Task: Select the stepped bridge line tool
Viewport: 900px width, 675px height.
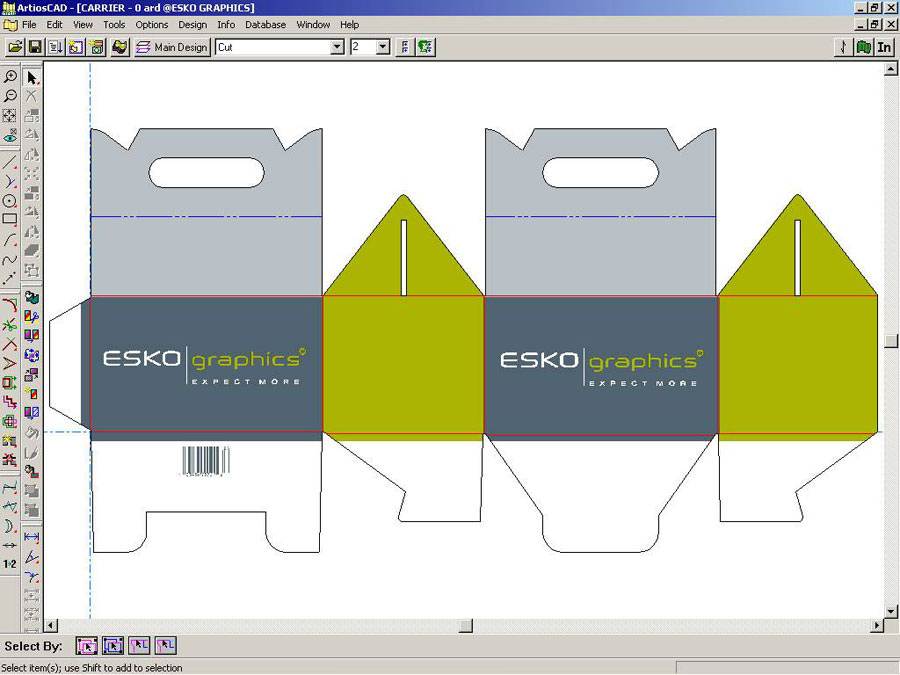Action: pos(10,402)
